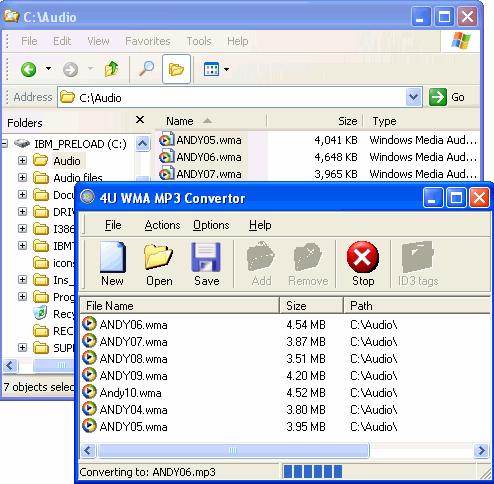Open ID3 tags from converter toolbar
Viewport: 494px width, 484px height.
click(418, 263)
